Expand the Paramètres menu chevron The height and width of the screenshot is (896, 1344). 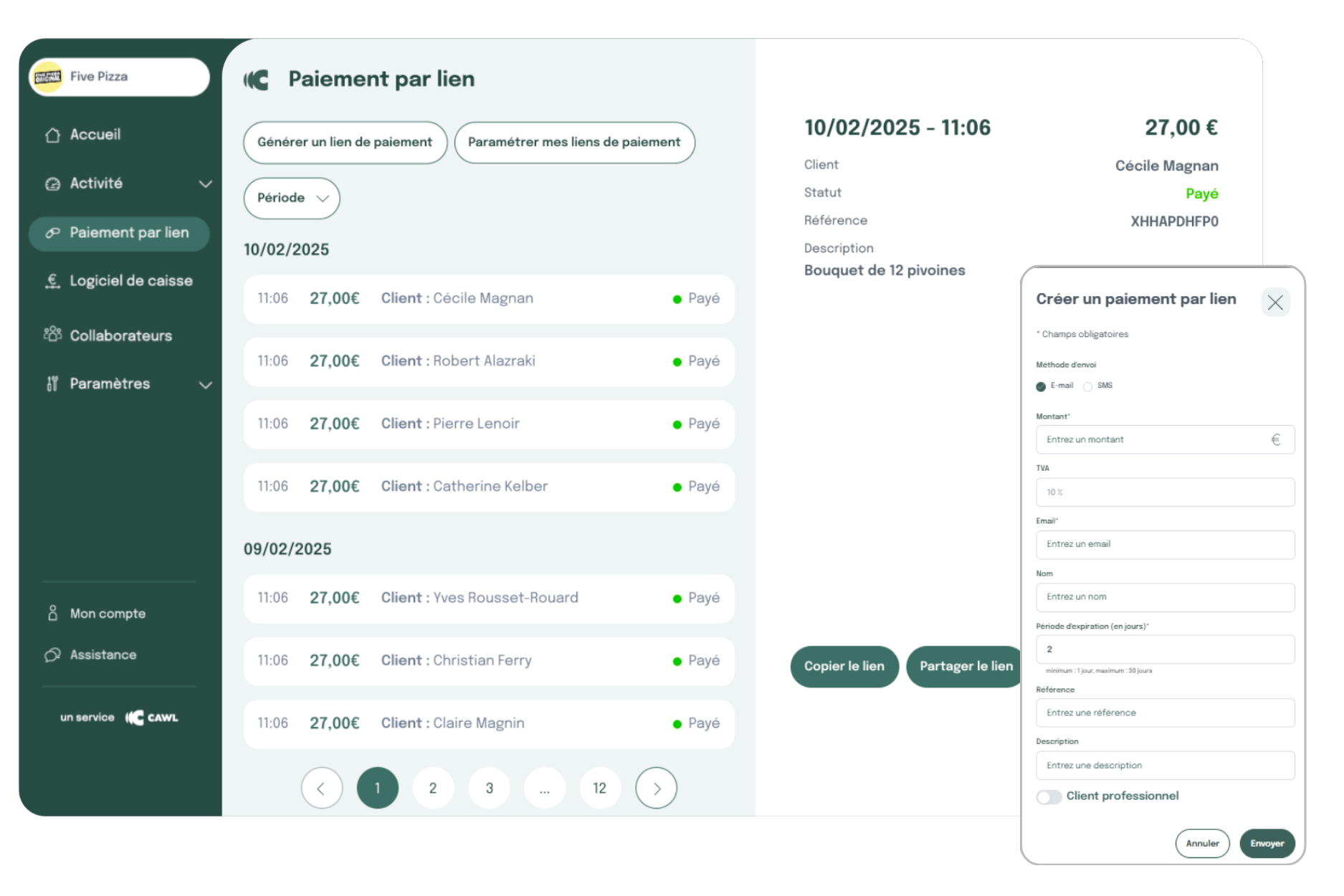[205, 385]
